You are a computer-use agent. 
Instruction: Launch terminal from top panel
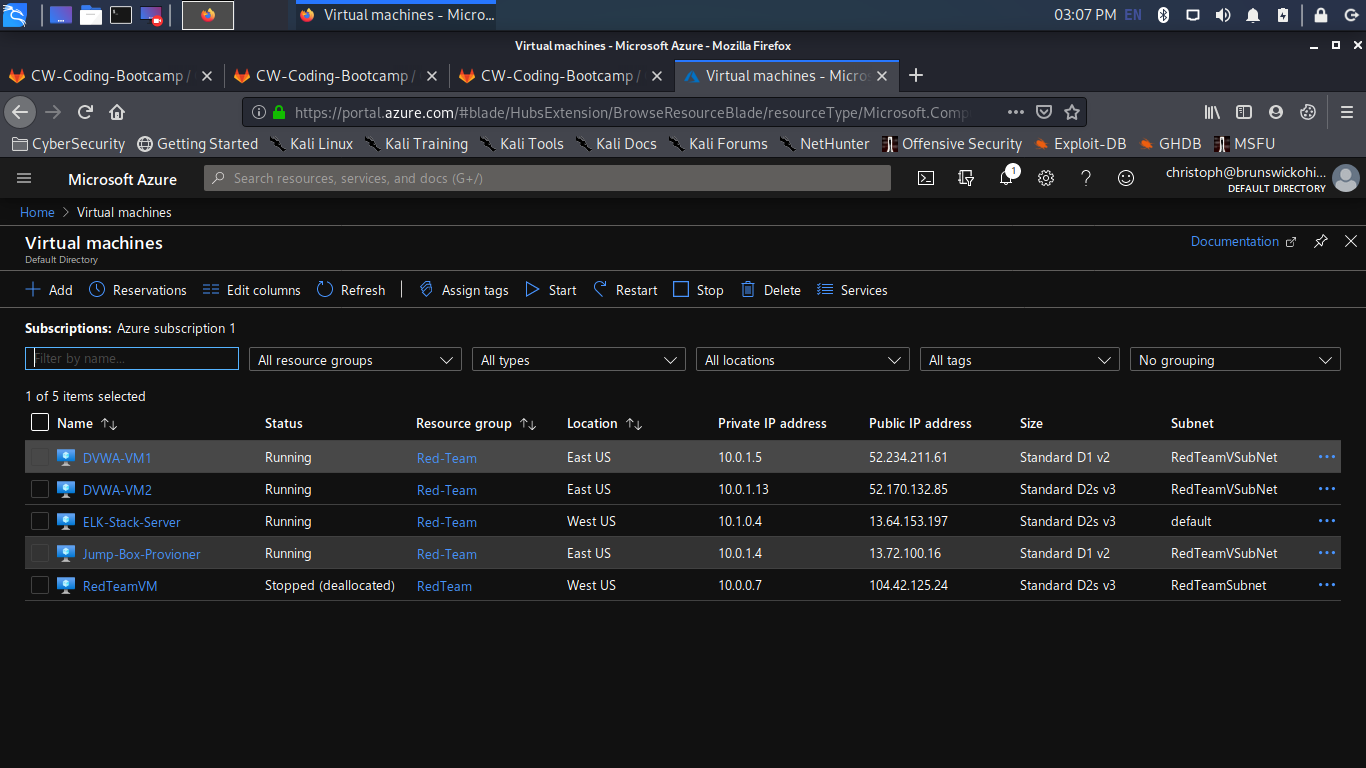pyautogui.click(x=121, y=14)
